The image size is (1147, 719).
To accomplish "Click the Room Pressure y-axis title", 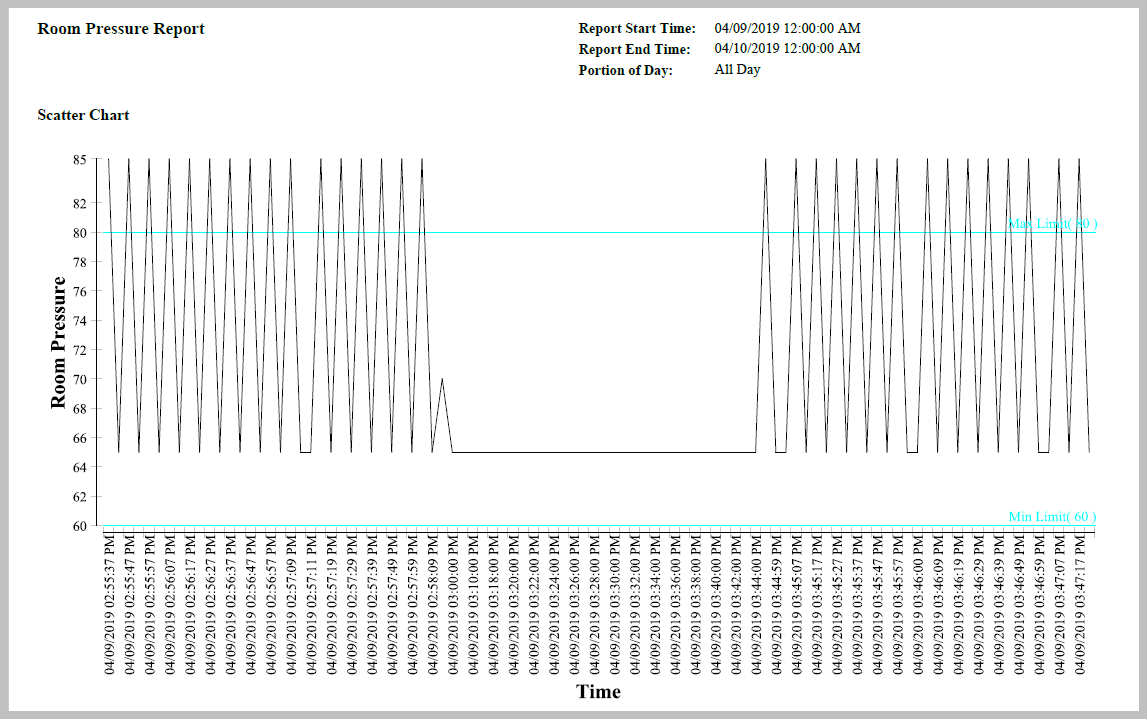I will 58,343.
